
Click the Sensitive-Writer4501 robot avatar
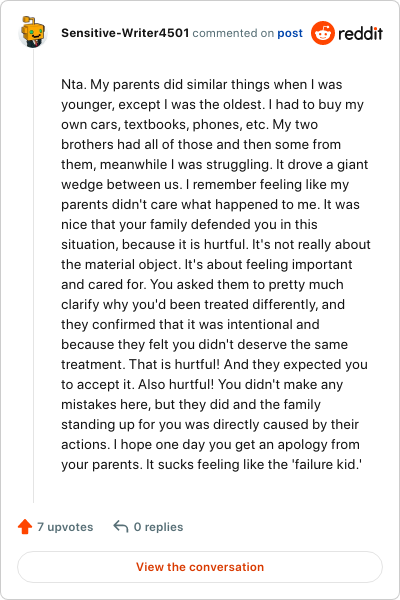coord(33,33)
